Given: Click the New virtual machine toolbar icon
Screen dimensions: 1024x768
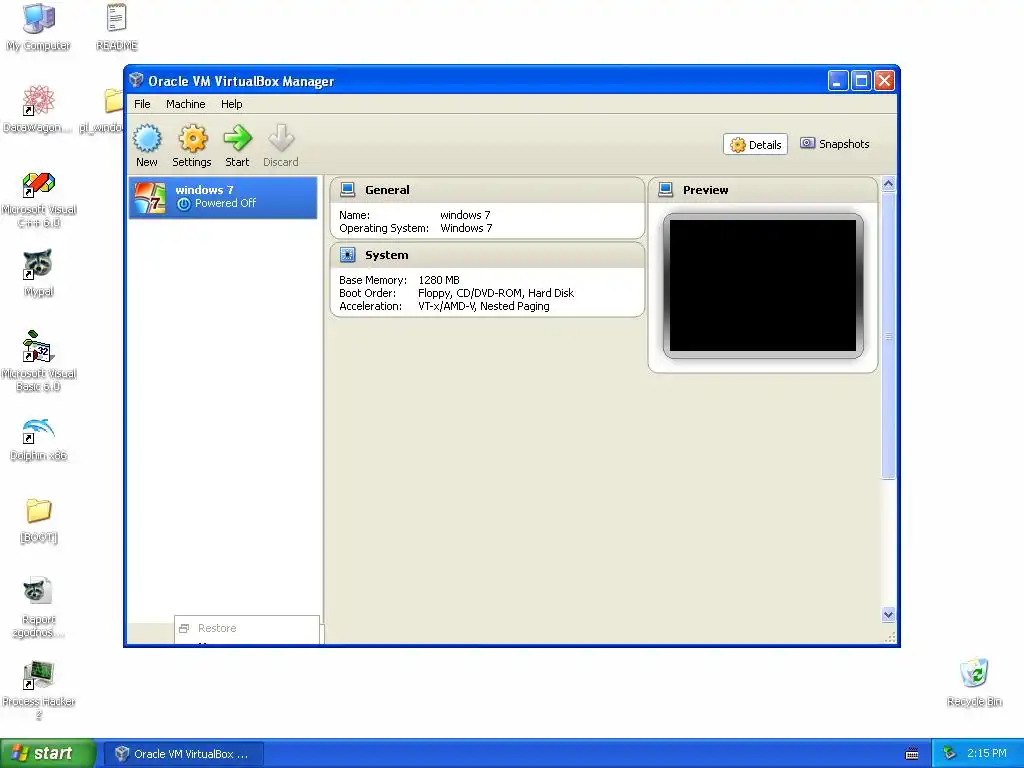Looking at the screenshot, I should tap(147, 138).
